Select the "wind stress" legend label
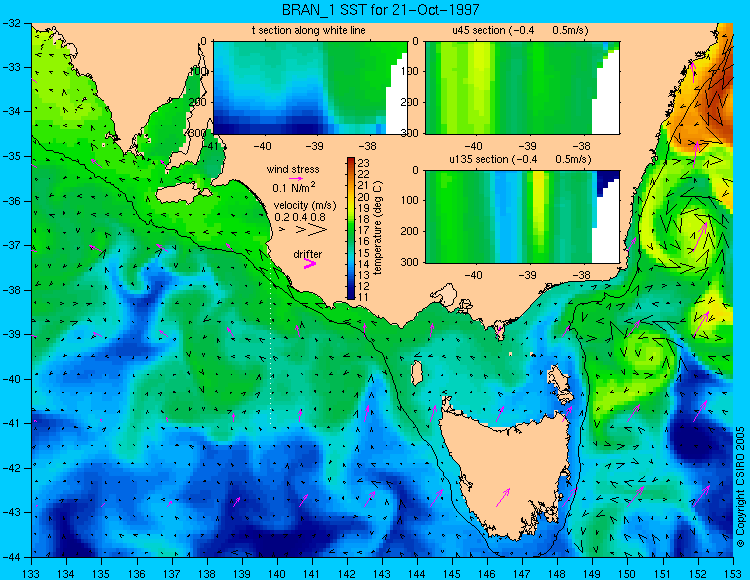 click(x=293, y=169)
